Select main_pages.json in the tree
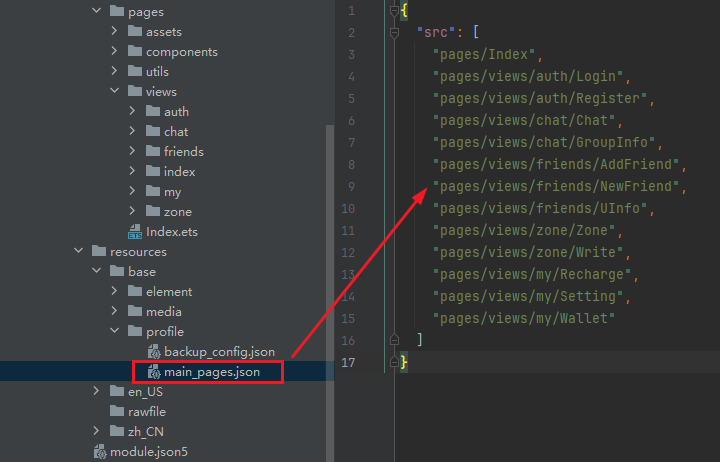Image resolution: width=720 pixels, height=462 pixels. (212, 372)
